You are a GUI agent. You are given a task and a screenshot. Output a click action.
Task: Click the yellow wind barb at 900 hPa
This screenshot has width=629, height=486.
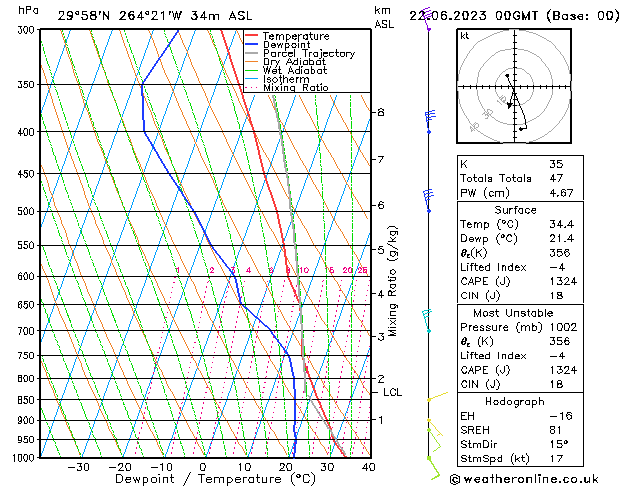435,428
